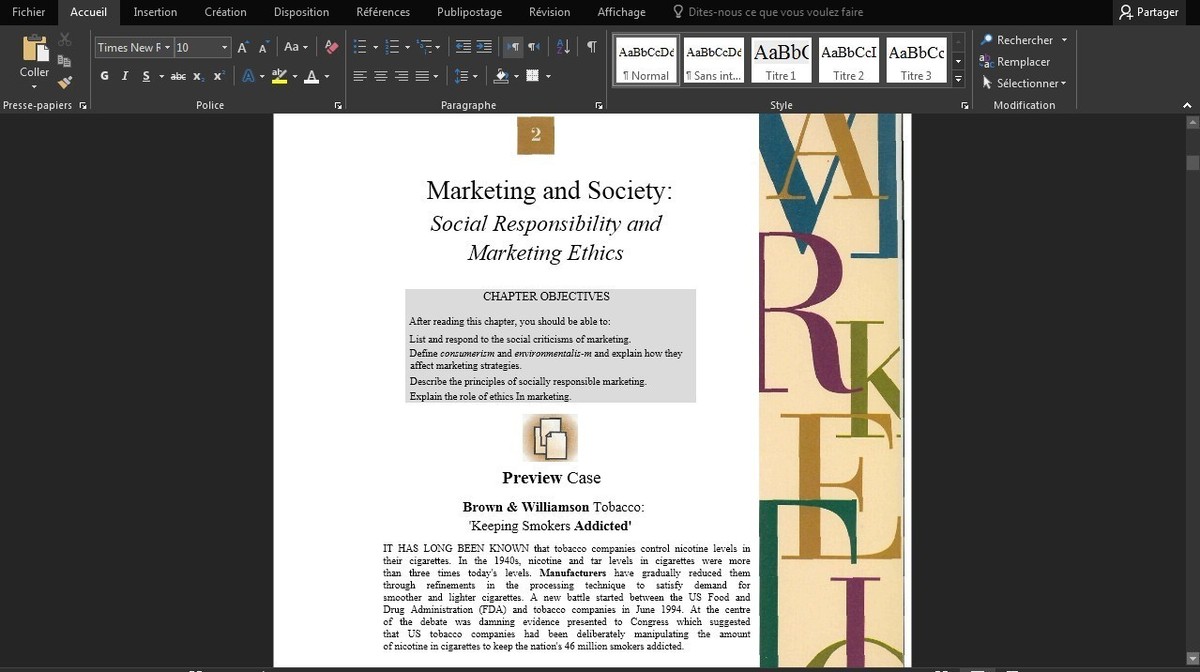Click the Partager share button
Image resolution: width=1200 pixels, height=672 pixels.
[1150, 12]
